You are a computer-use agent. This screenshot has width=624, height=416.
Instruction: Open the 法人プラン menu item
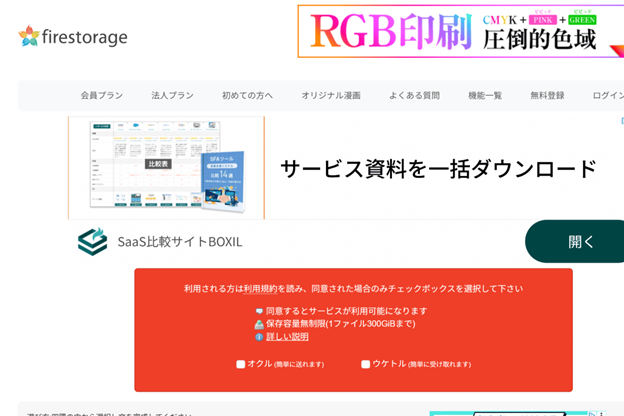click(172, 96)
